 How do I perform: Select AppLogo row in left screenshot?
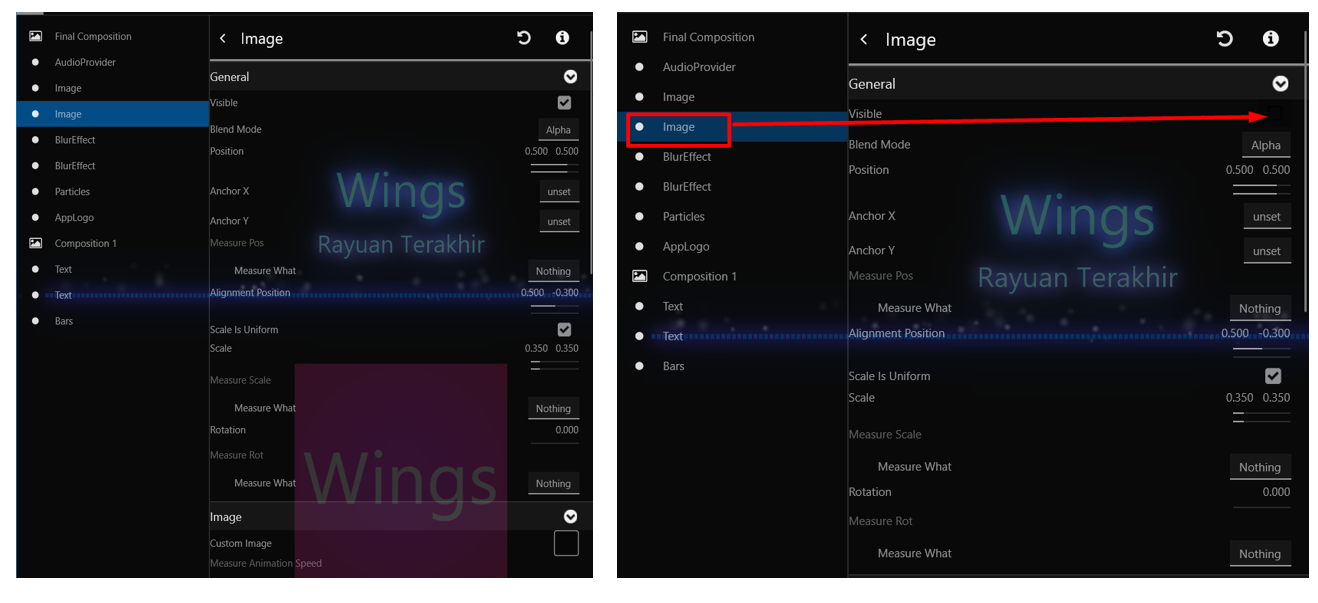[x=113, y=218]
